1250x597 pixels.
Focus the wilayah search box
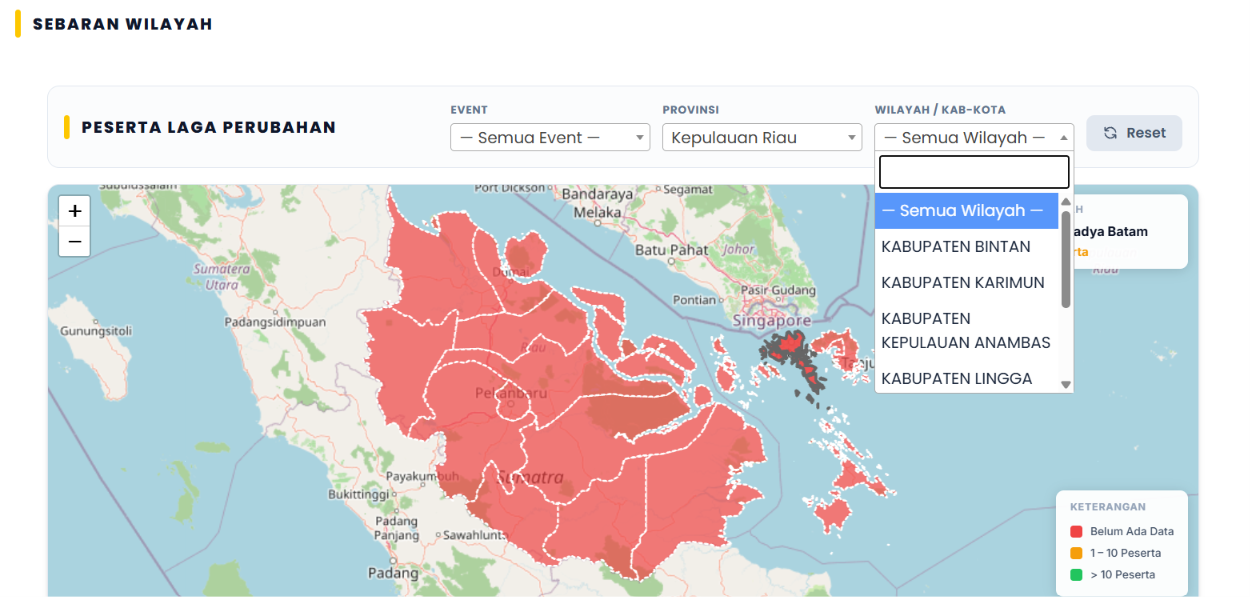(974, 172)
